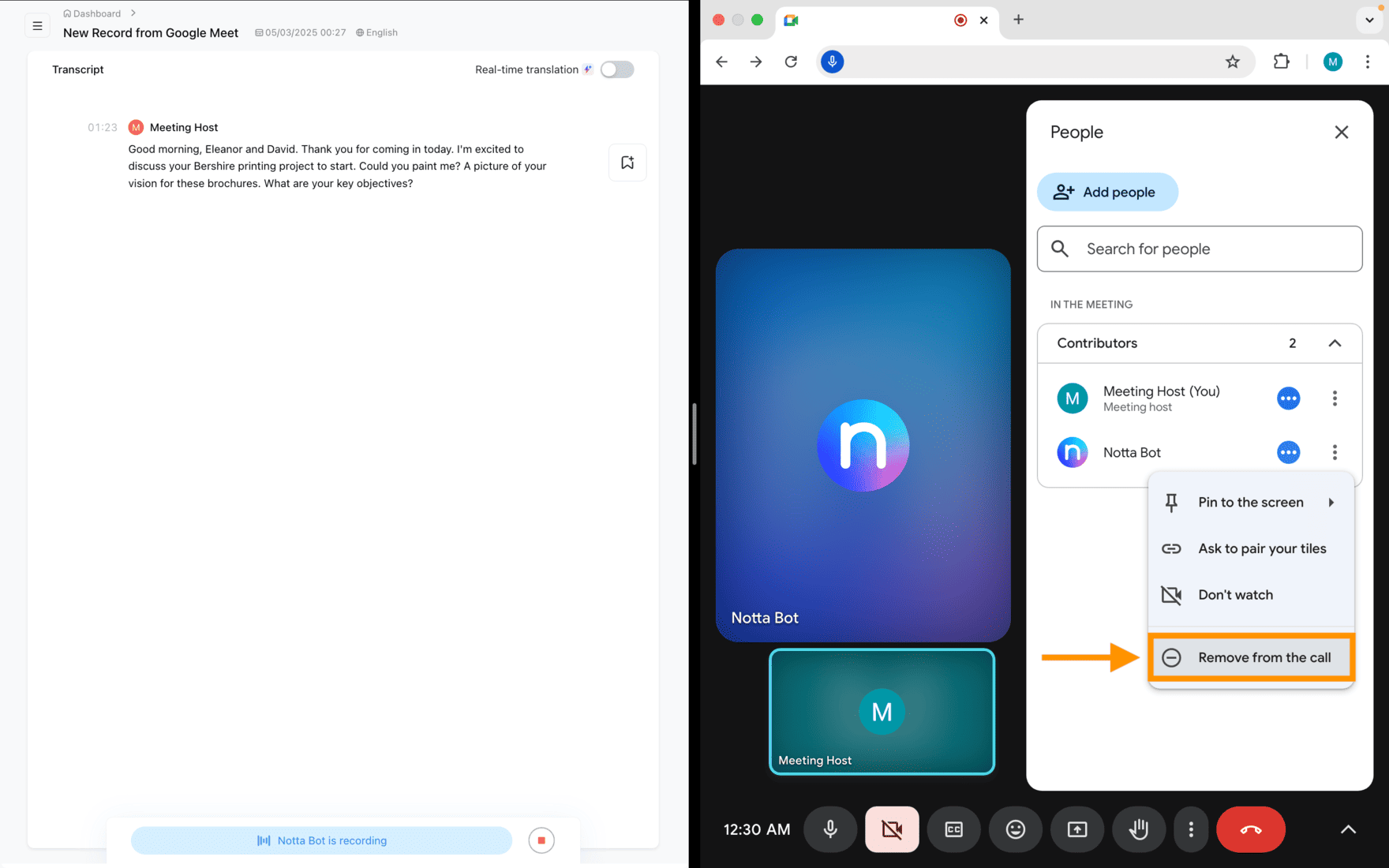
Task: Click Meeting Host avatar in People list
Action: (1072, 398)
